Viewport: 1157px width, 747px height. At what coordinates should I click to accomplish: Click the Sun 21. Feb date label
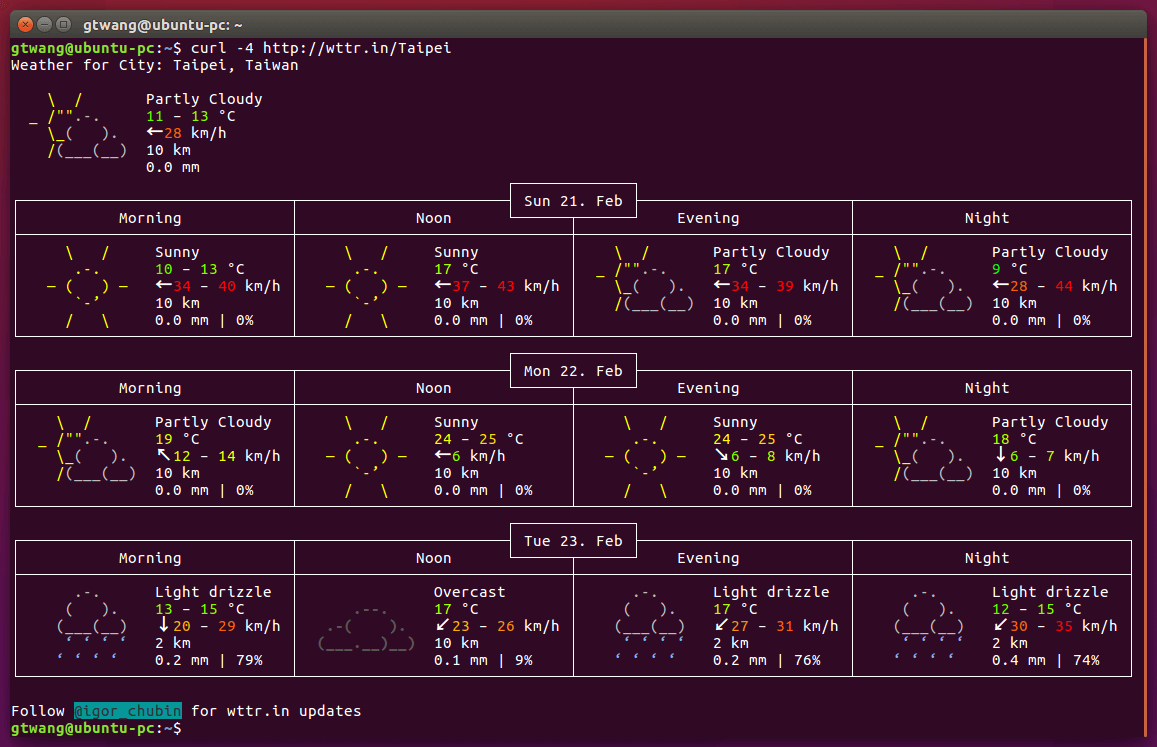[x=573, y=201]
